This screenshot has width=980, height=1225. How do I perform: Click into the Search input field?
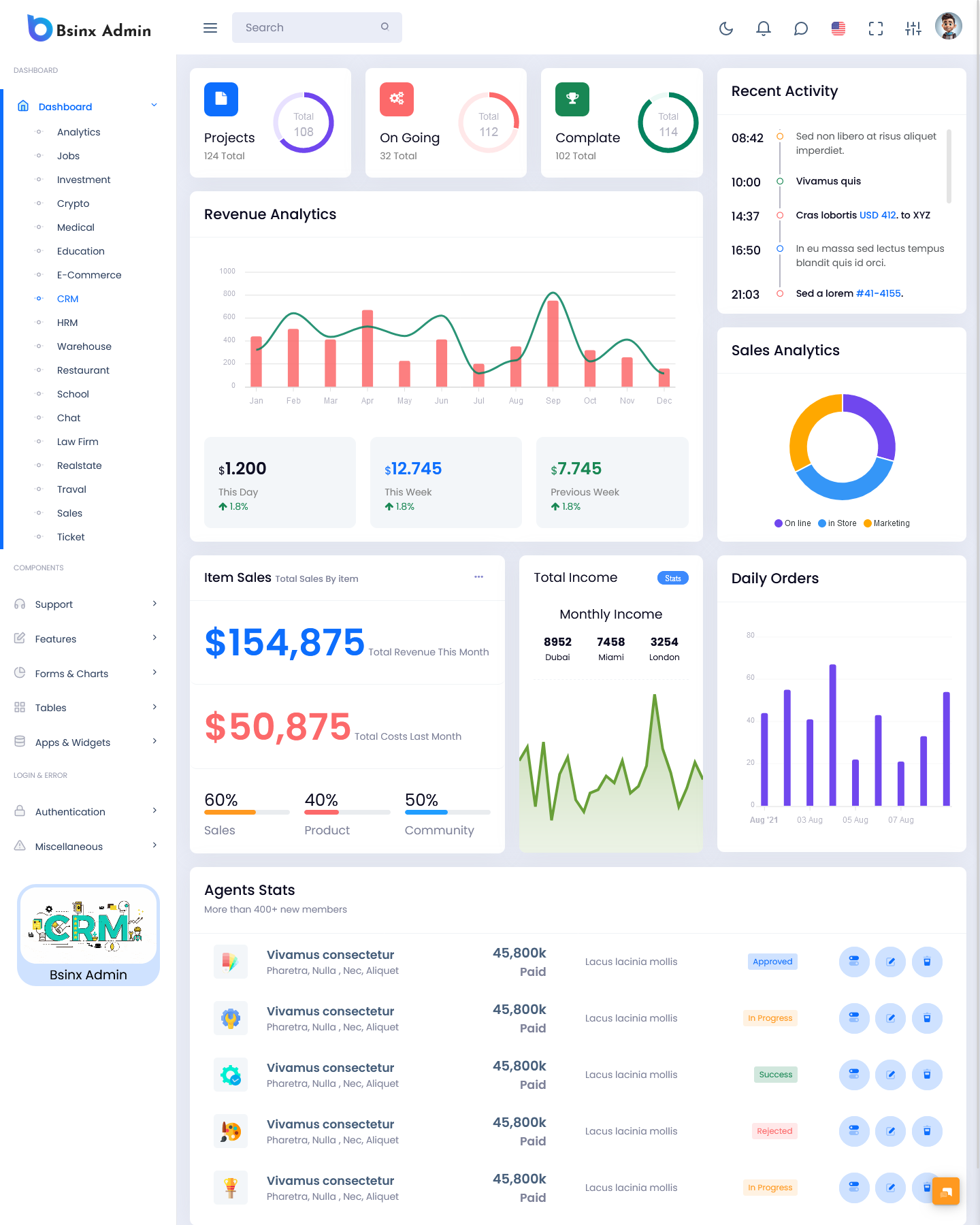tap(310, 28)
